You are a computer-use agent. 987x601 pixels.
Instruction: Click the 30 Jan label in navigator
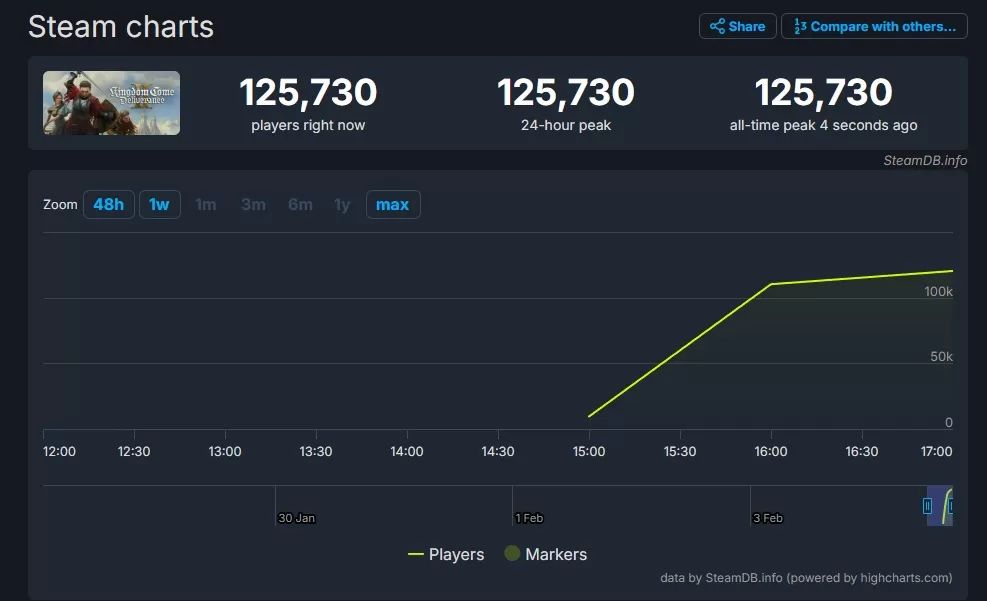tap(296, 518)
